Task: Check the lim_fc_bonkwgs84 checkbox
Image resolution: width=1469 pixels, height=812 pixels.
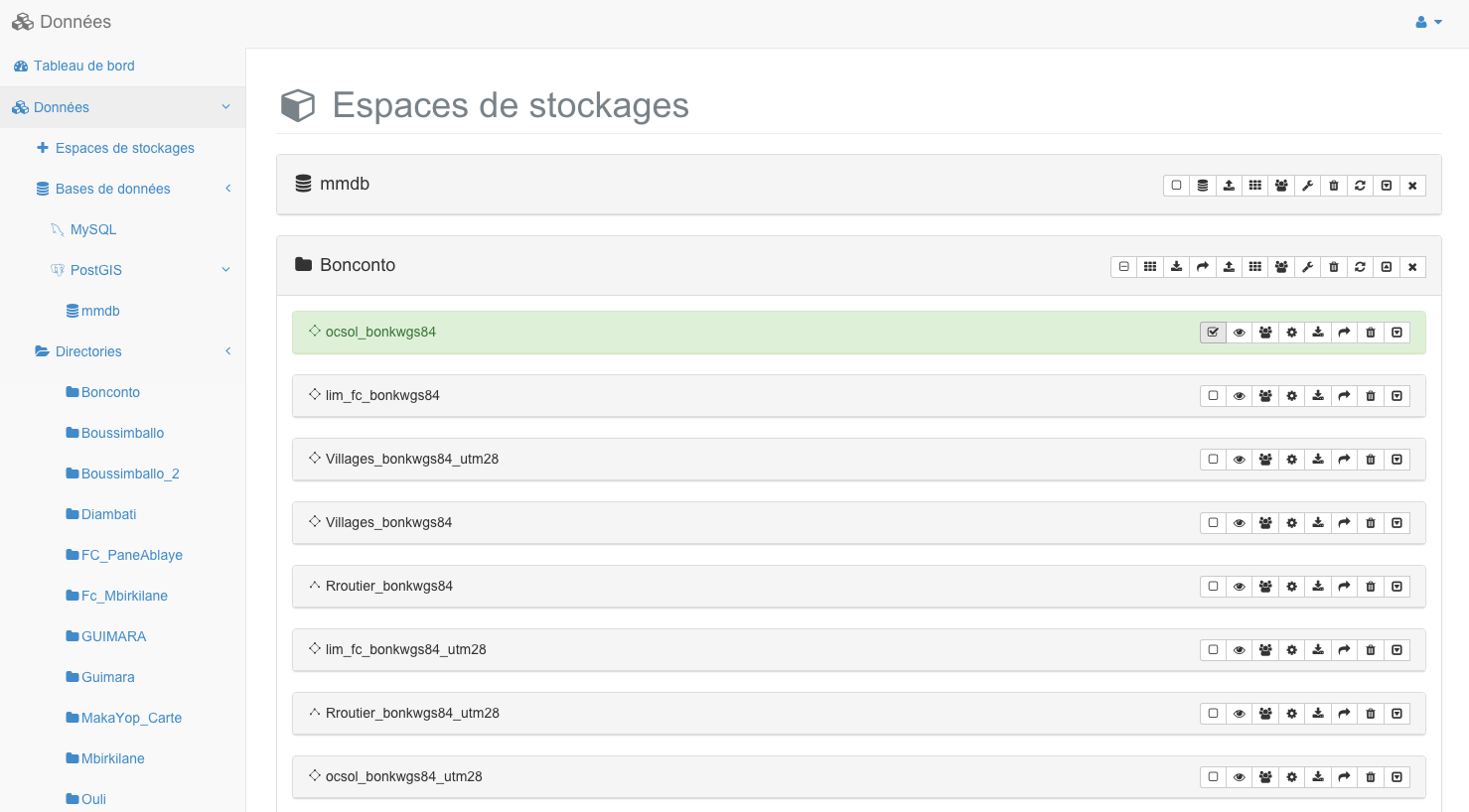Action: (1213, 396)
